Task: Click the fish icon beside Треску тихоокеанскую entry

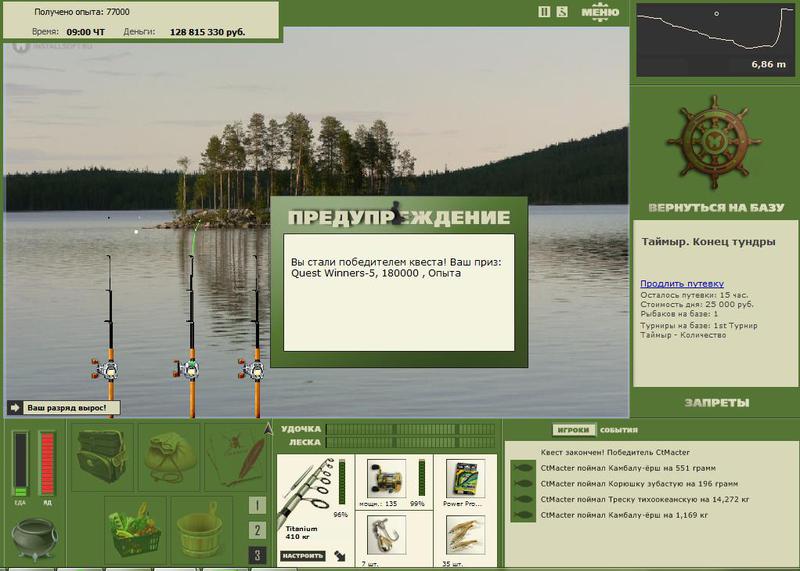Action: coord(523,500)
